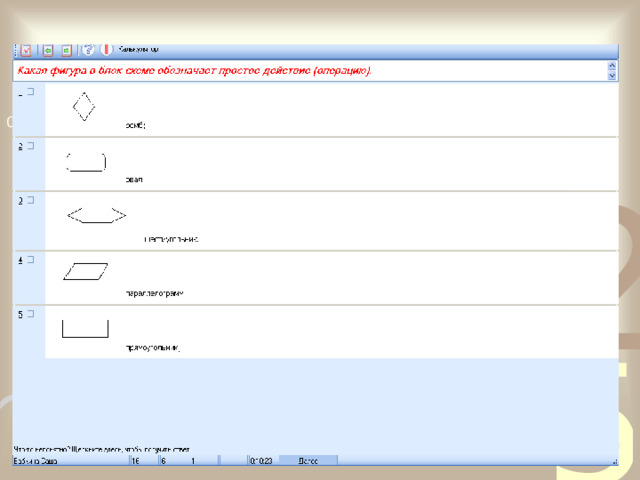Click the checkmark confirm-answer toolbar icon

coord(26,50)
